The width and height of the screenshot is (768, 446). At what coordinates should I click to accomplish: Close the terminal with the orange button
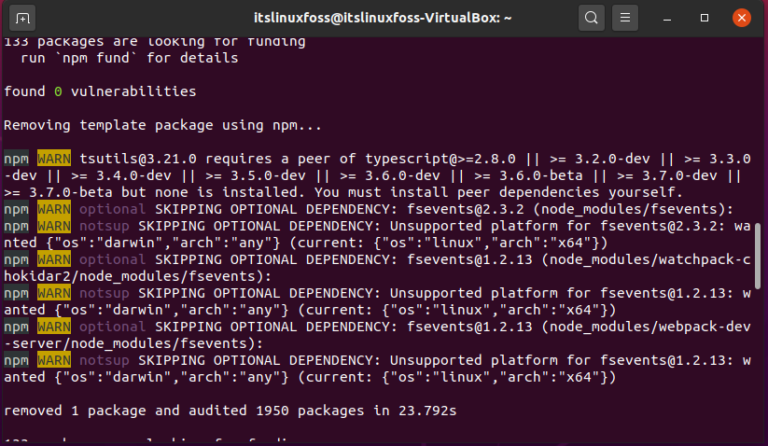[739, 17]
